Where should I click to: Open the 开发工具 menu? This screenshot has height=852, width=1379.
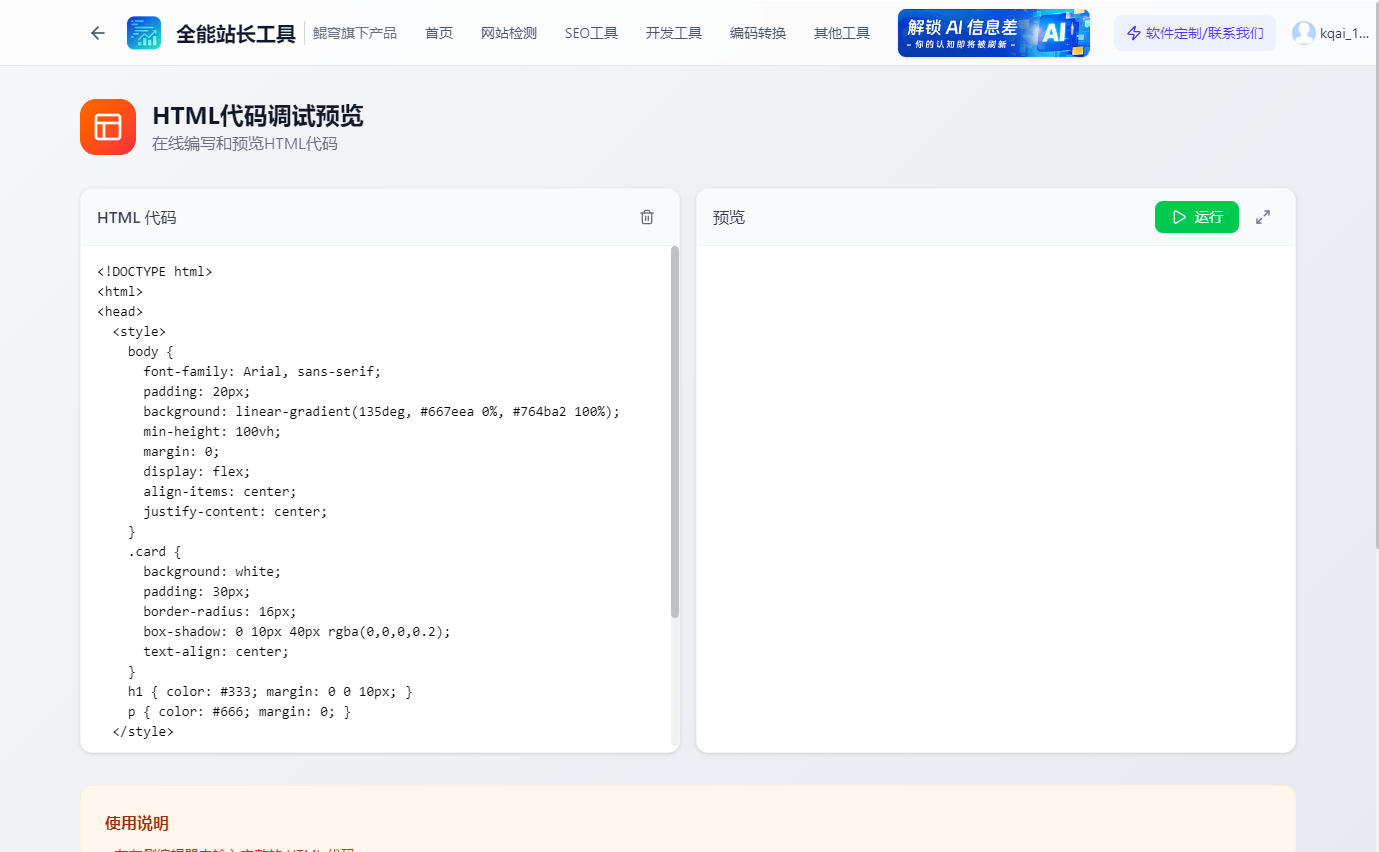pyautogui.click(x=672, y=32)
